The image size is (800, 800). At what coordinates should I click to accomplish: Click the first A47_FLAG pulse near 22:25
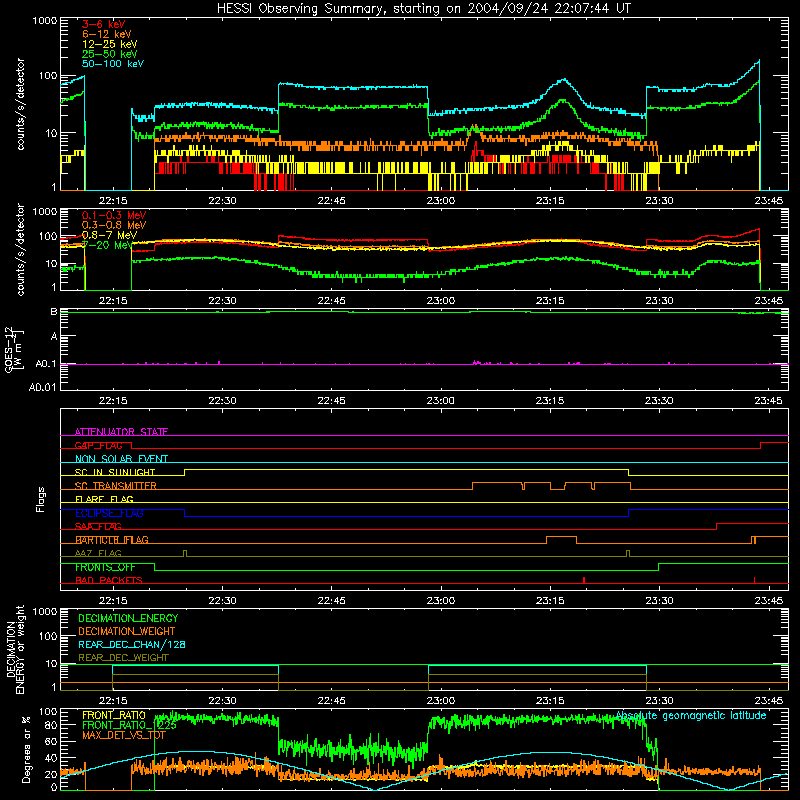[185, 553]
